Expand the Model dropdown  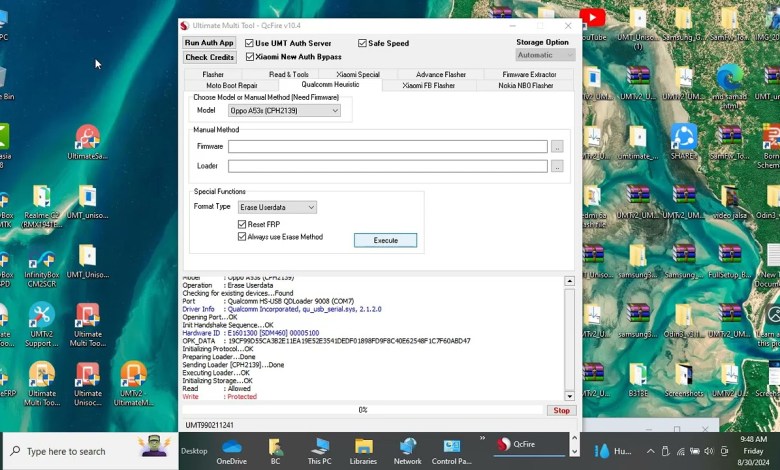[x=284, y=111]
